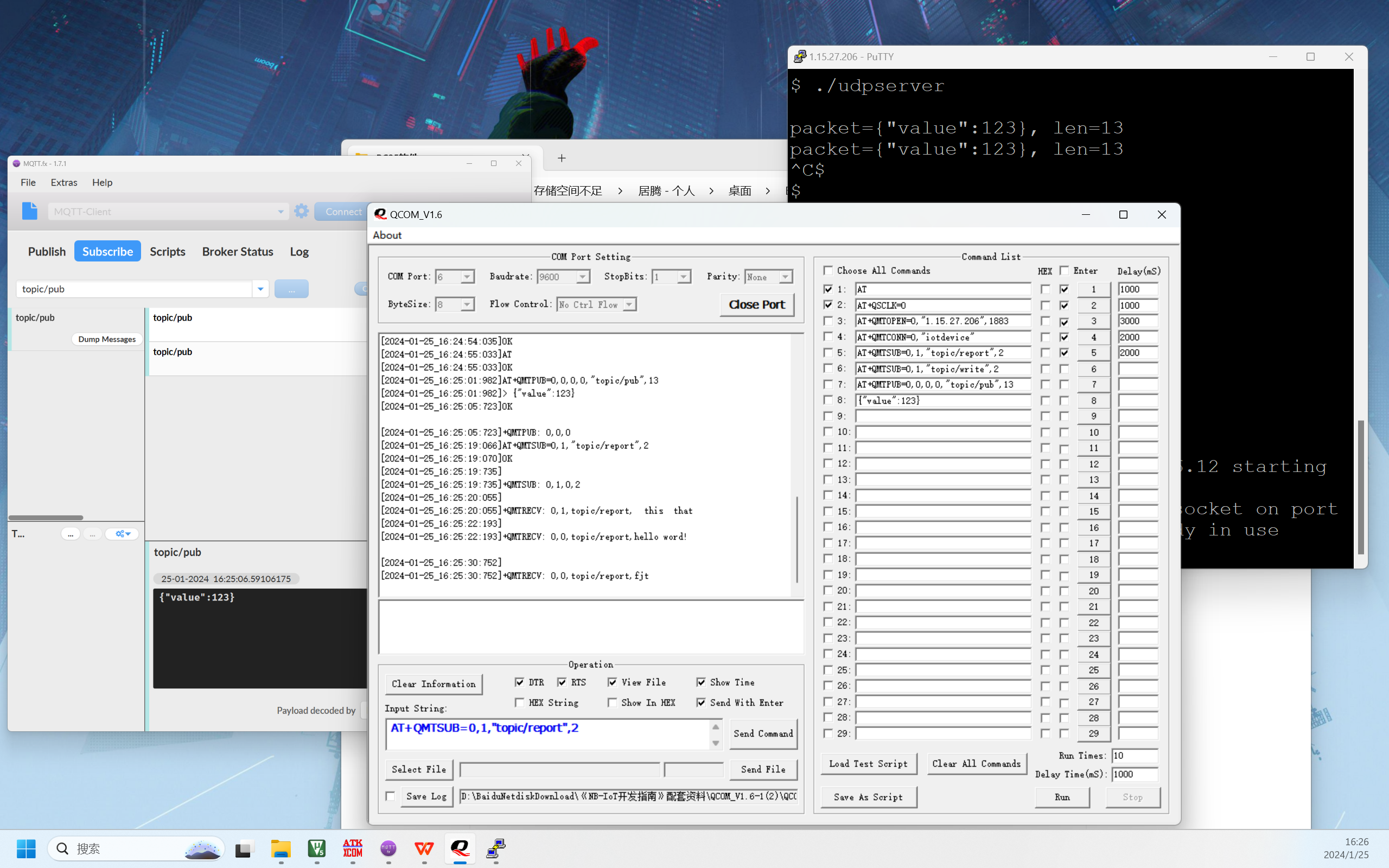The image size is (1389, 868).
Task: Click the Windows Start button
Action: click(26, 848)
